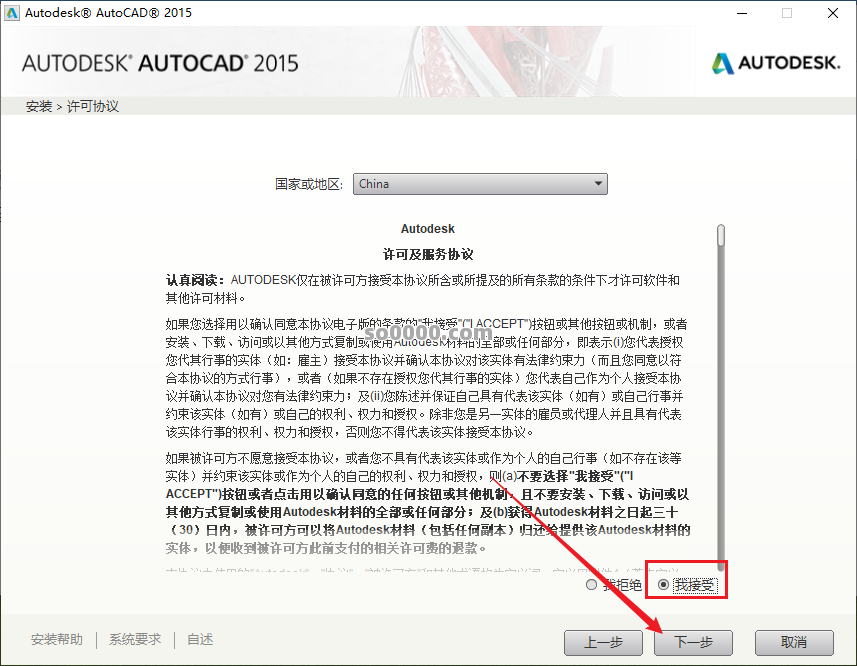
Task: Click the Autodesk icon in the title bar
Action: coord(14,13)
